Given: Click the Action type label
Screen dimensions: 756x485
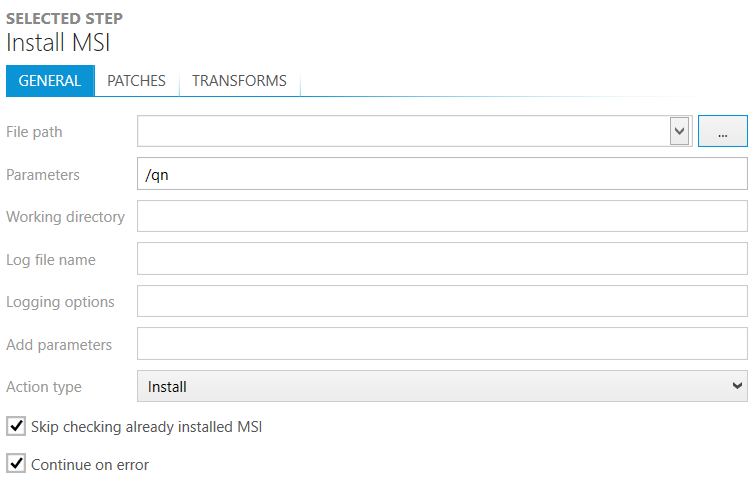Looking at the screenshot, I should (x=44, y=387).
